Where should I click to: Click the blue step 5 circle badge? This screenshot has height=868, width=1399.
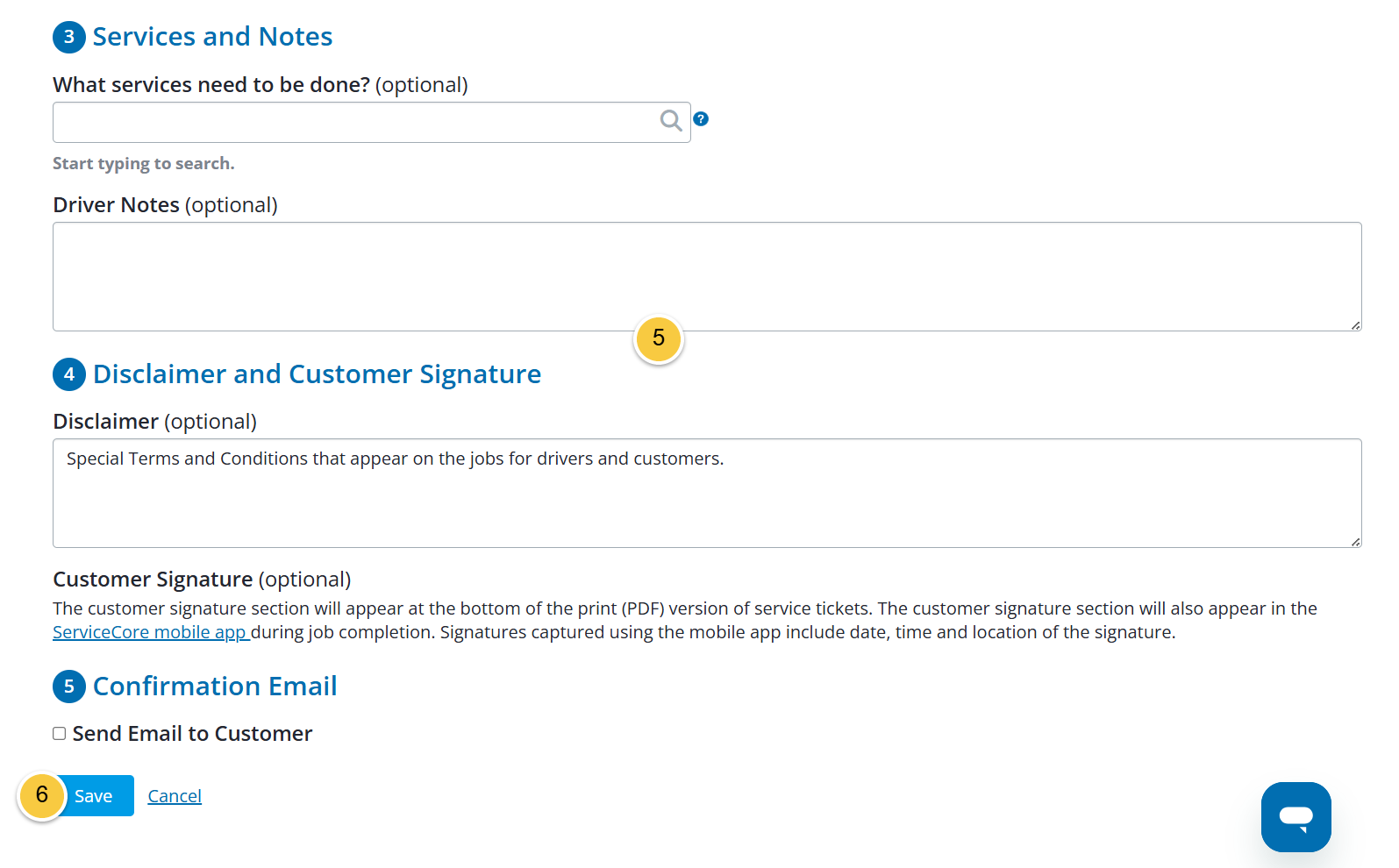(69, 687)
